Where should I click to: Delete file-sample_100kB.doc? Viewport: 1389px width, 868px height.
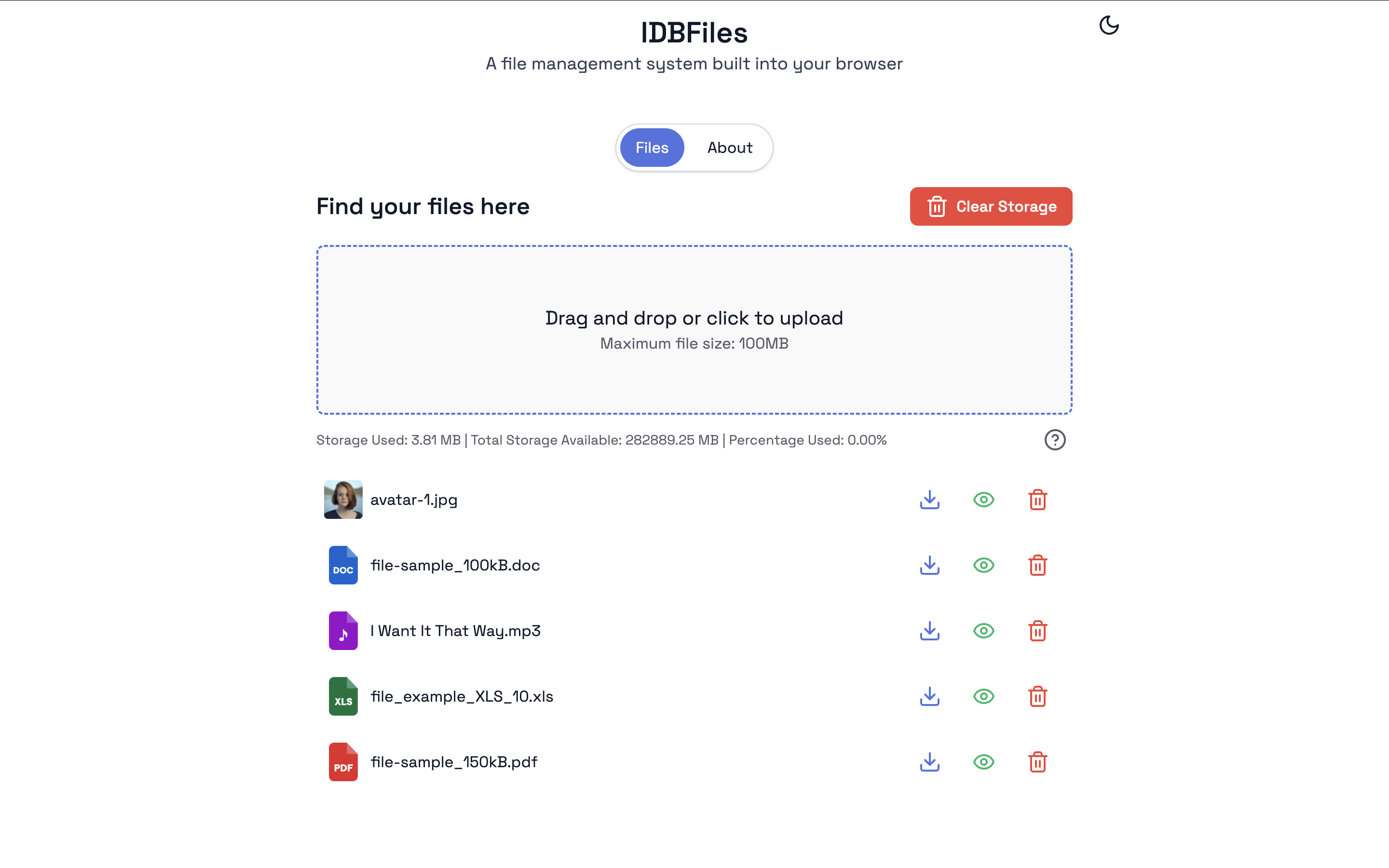tap(1037, 565)
